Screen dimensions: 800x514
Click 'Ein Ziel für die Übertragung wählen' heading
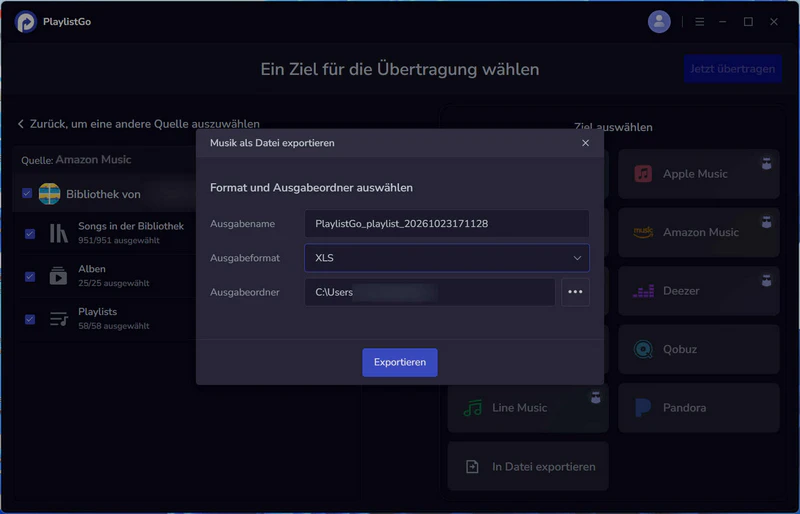point(399,69)
